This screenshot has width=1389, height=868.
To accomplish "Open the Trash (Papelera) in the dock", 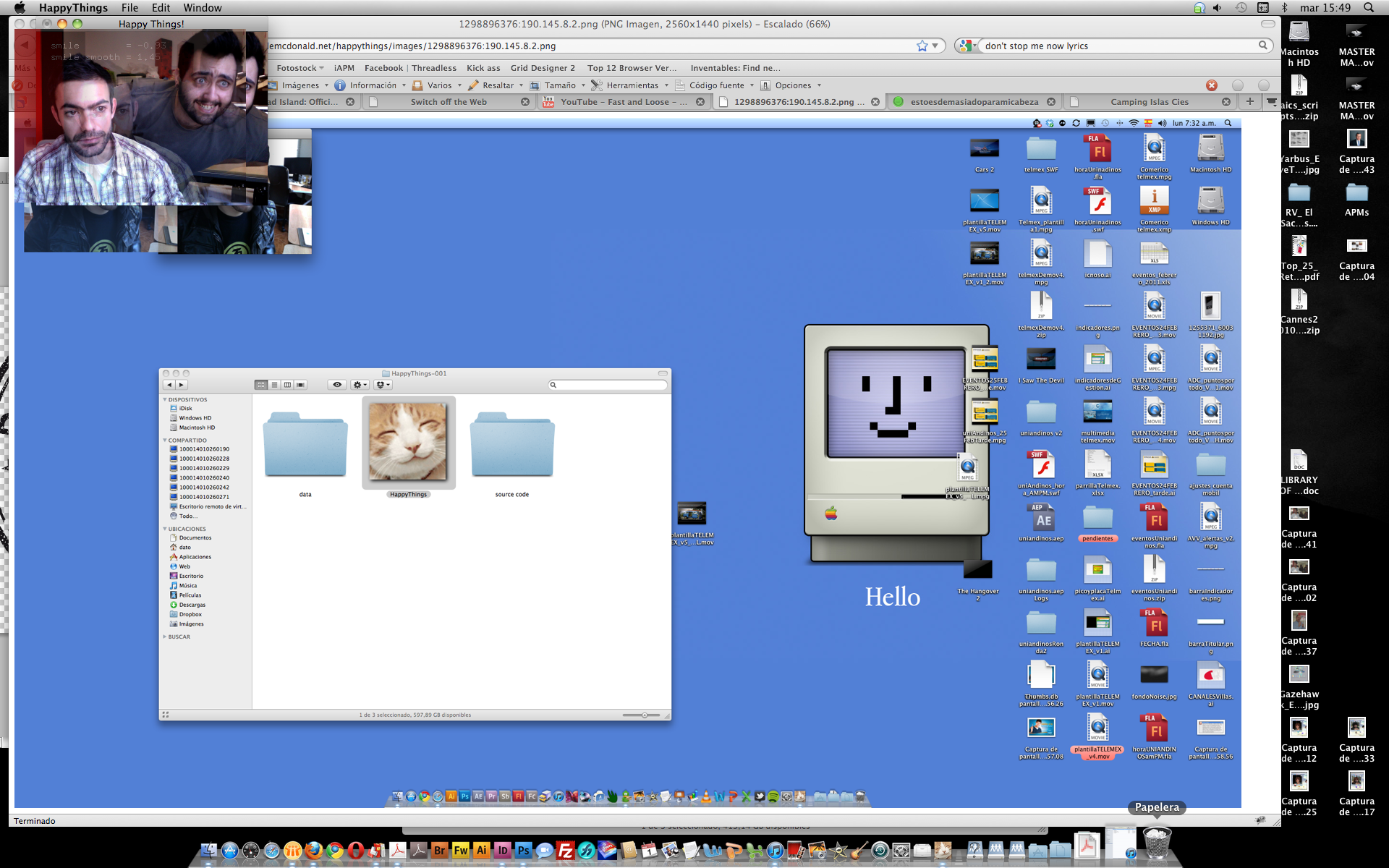I will pyautogui.click(x=1157, y=843).
